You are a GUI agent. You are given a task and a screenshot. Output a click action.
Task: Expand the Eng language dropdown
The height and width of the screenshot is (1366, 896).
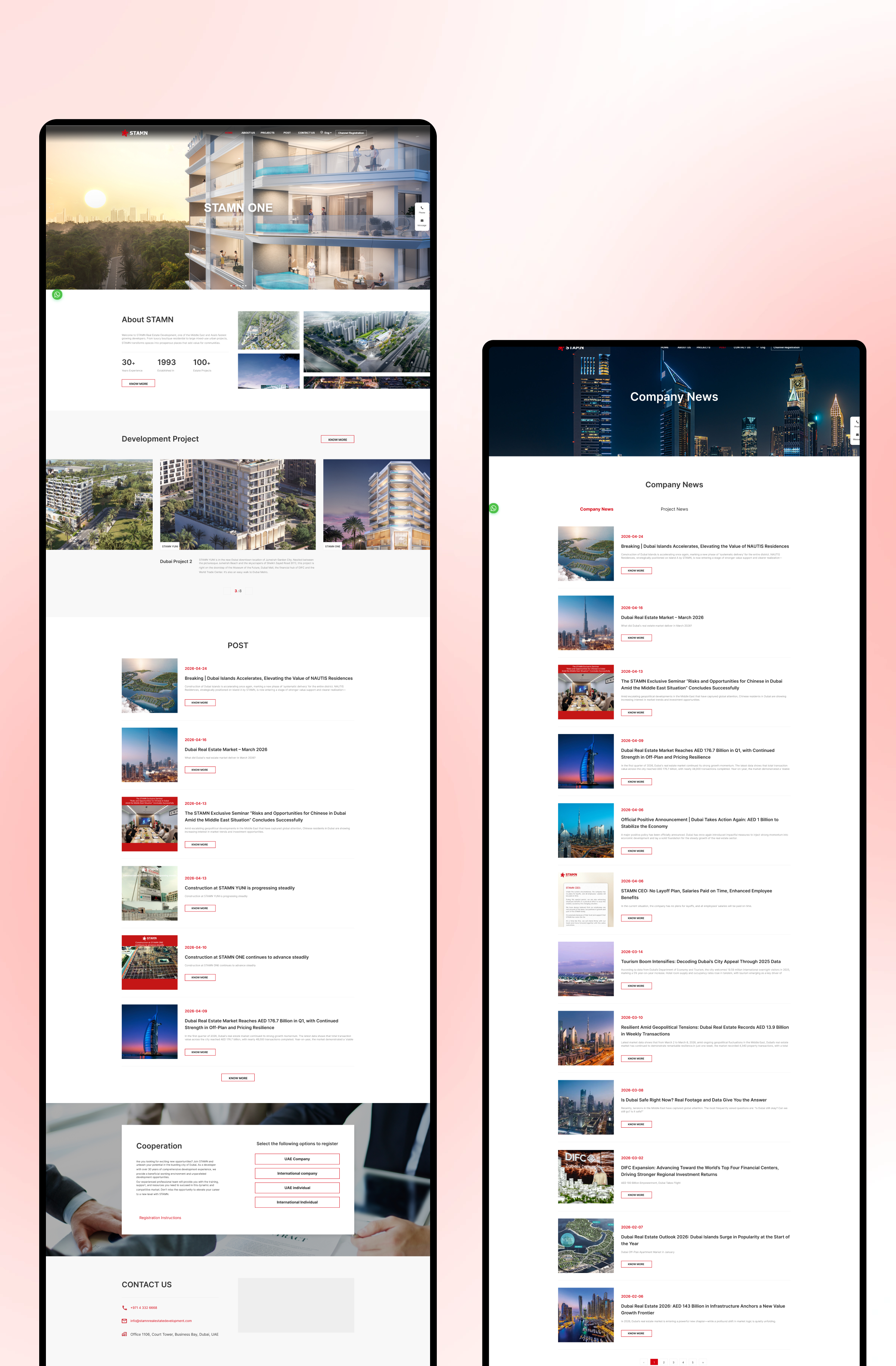(x=328, y=133)
